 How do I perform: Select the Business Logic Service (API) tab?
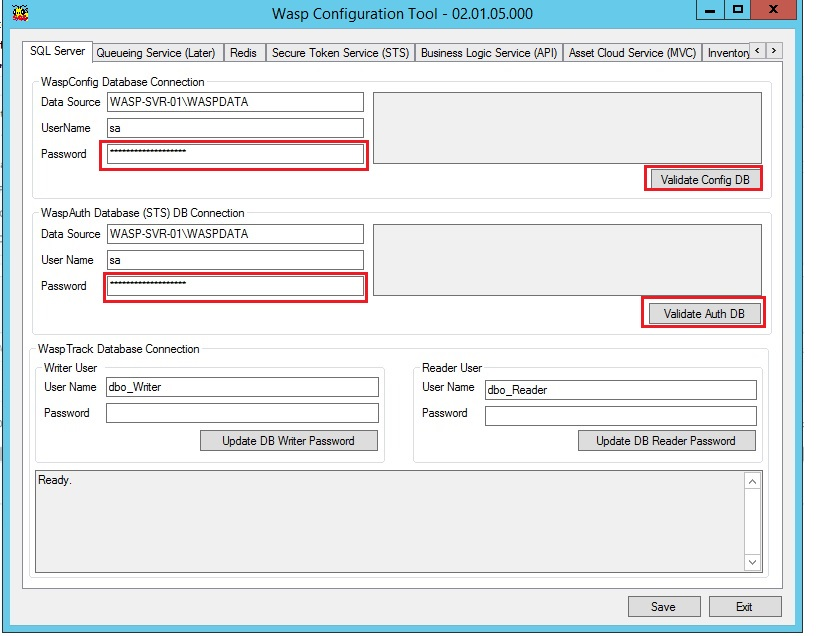489,53
